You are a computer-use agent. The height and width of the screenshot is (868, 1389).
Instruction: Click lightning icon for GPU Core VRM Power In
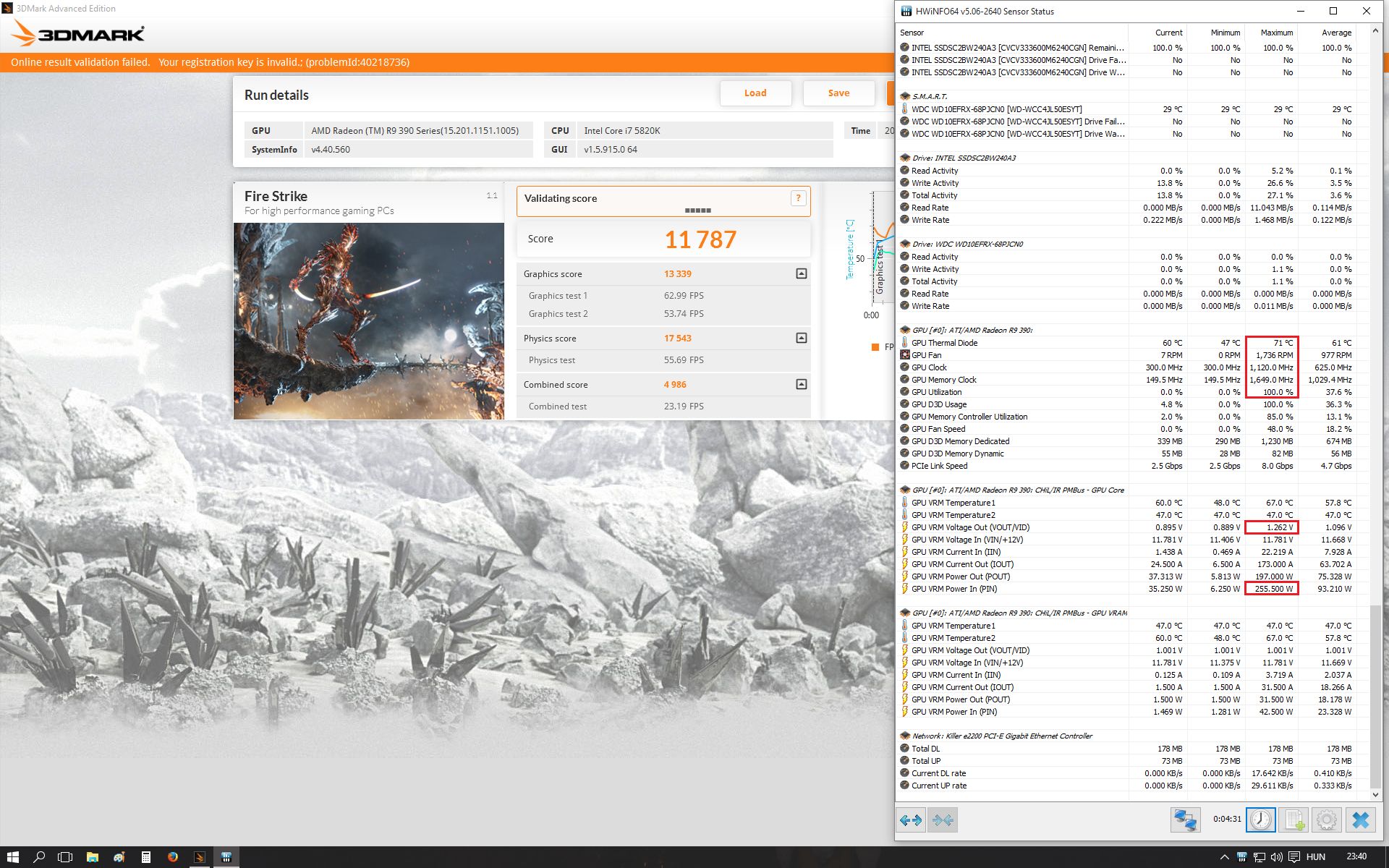pyautogui.click(x=904, y=589)
